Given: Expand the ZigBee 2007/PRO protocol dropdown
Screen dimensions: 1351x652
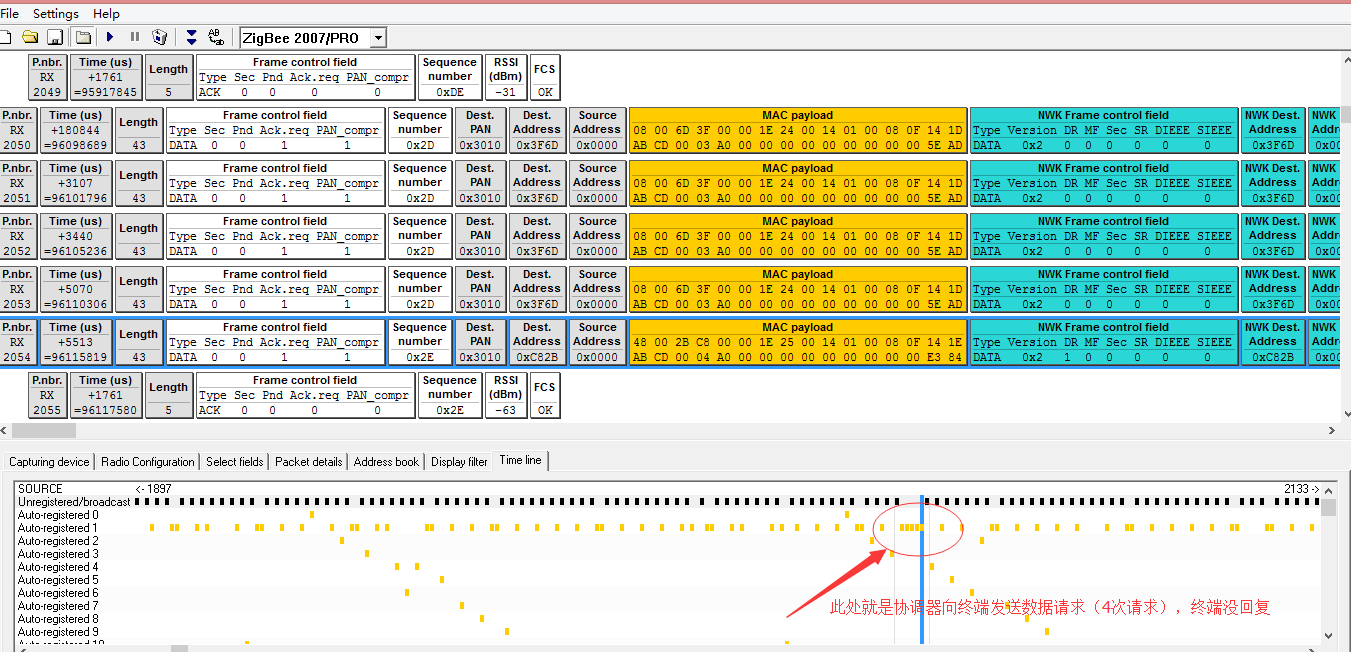Looking at the screenshot, I should (378, 38).
